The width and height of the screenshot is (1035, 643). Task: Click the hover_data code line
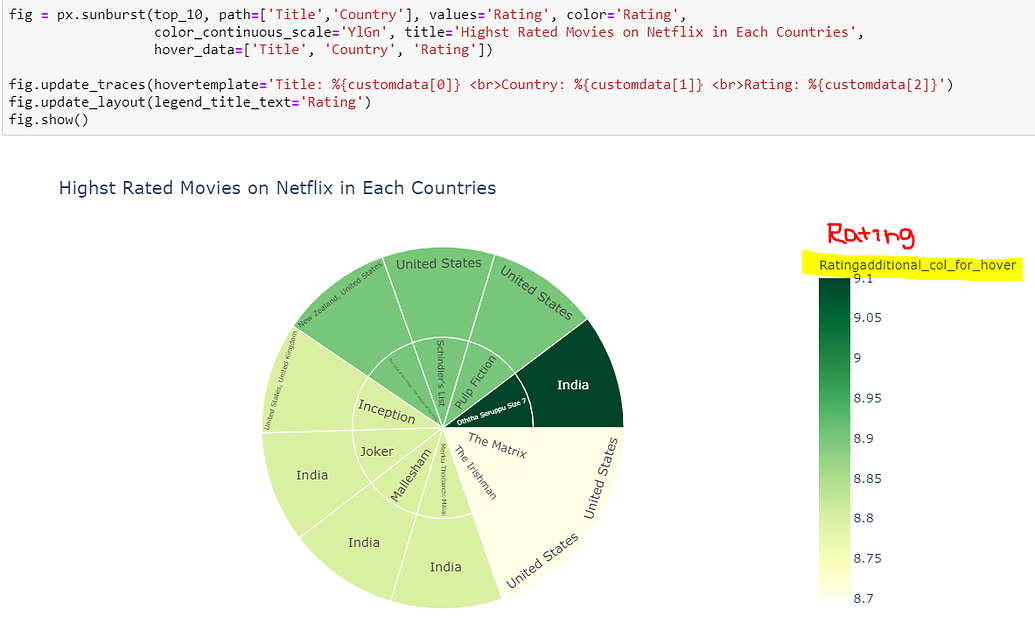tap(323, 50)
